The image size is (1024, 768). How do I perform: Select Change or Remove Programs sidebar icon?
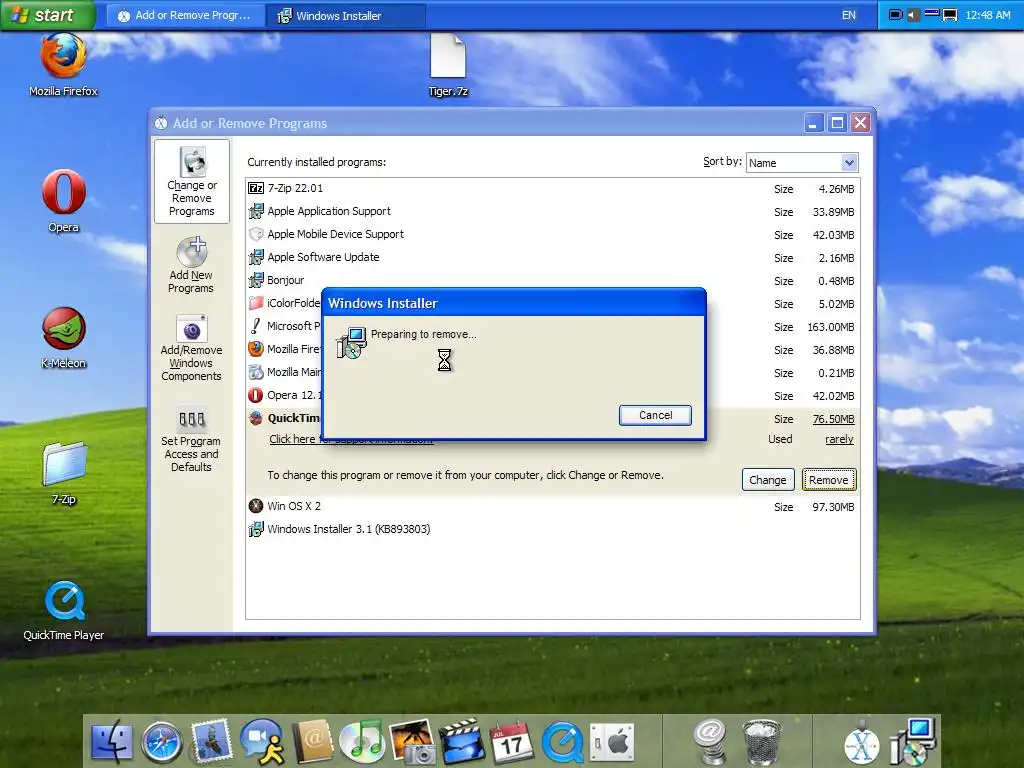tap(192, 182)
